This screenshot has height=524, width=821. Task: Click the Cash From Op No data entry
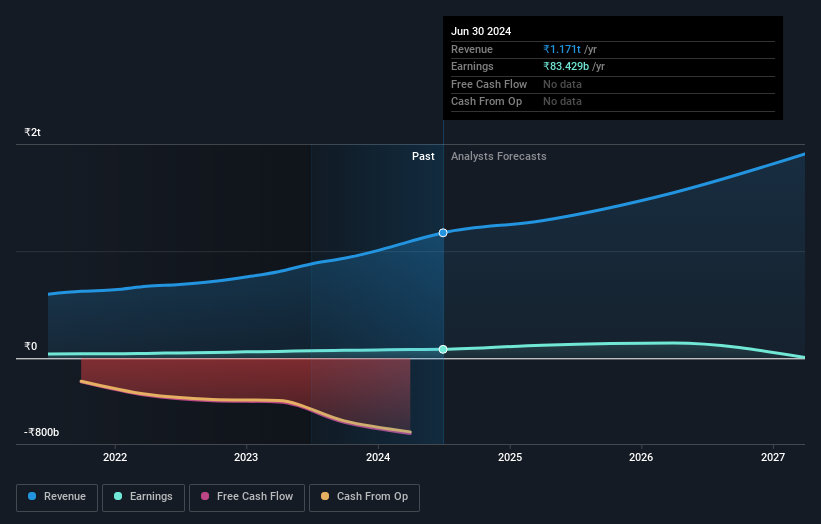pos(562,102)
